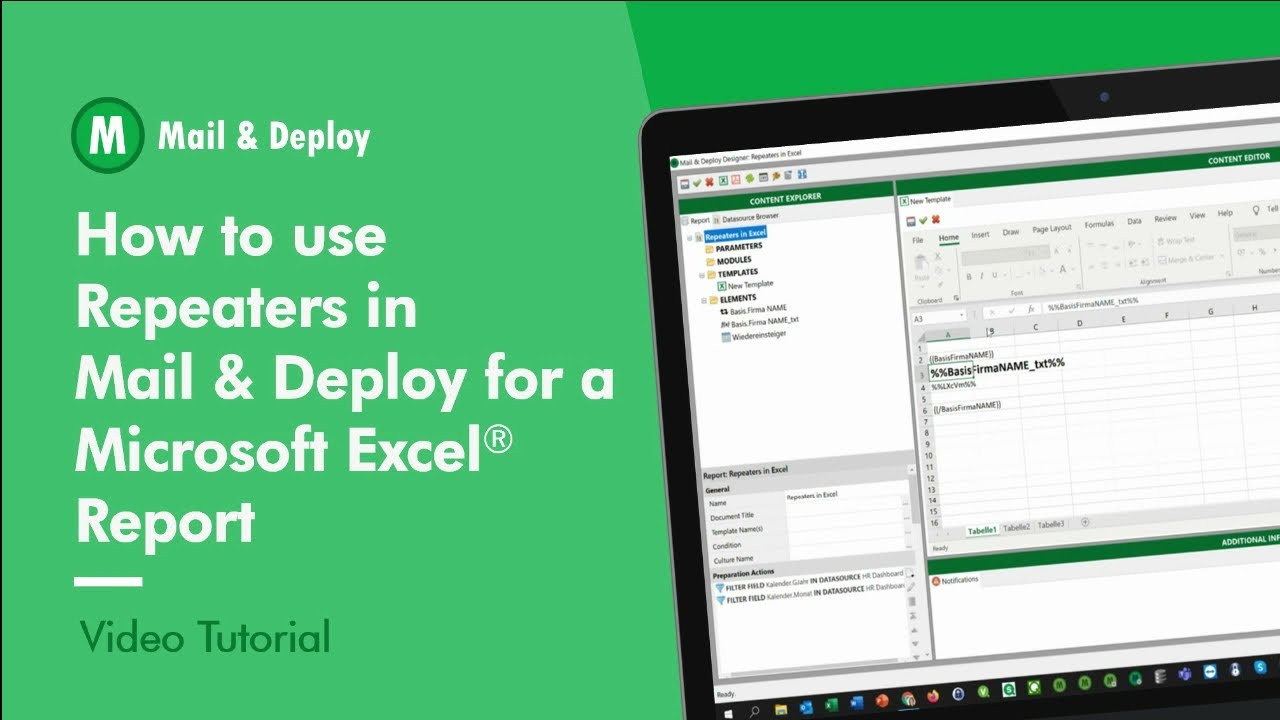Toggle Underline formatting in the ribbon
Screen dimensions: 1280x720
[995, 275]
